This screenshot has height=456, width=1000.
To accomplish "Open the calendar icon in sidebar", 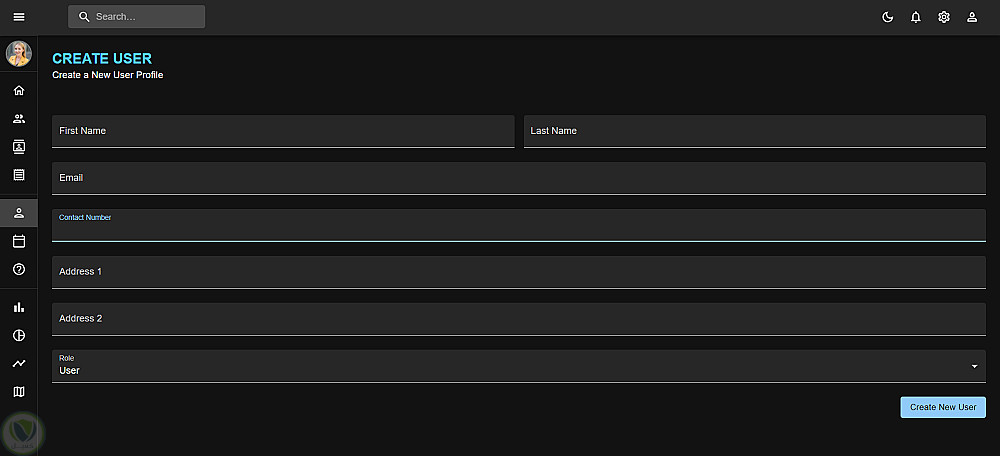I will tap(19, 241).
